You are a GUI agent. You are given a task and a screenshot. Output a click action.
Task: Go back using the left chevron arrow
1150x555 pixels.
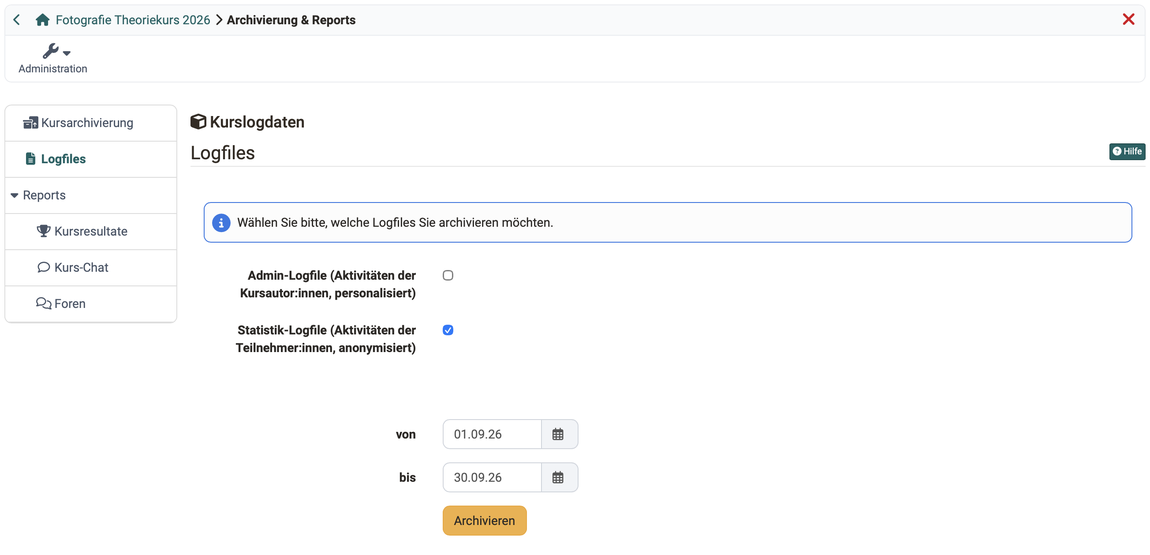coord(17,20)
